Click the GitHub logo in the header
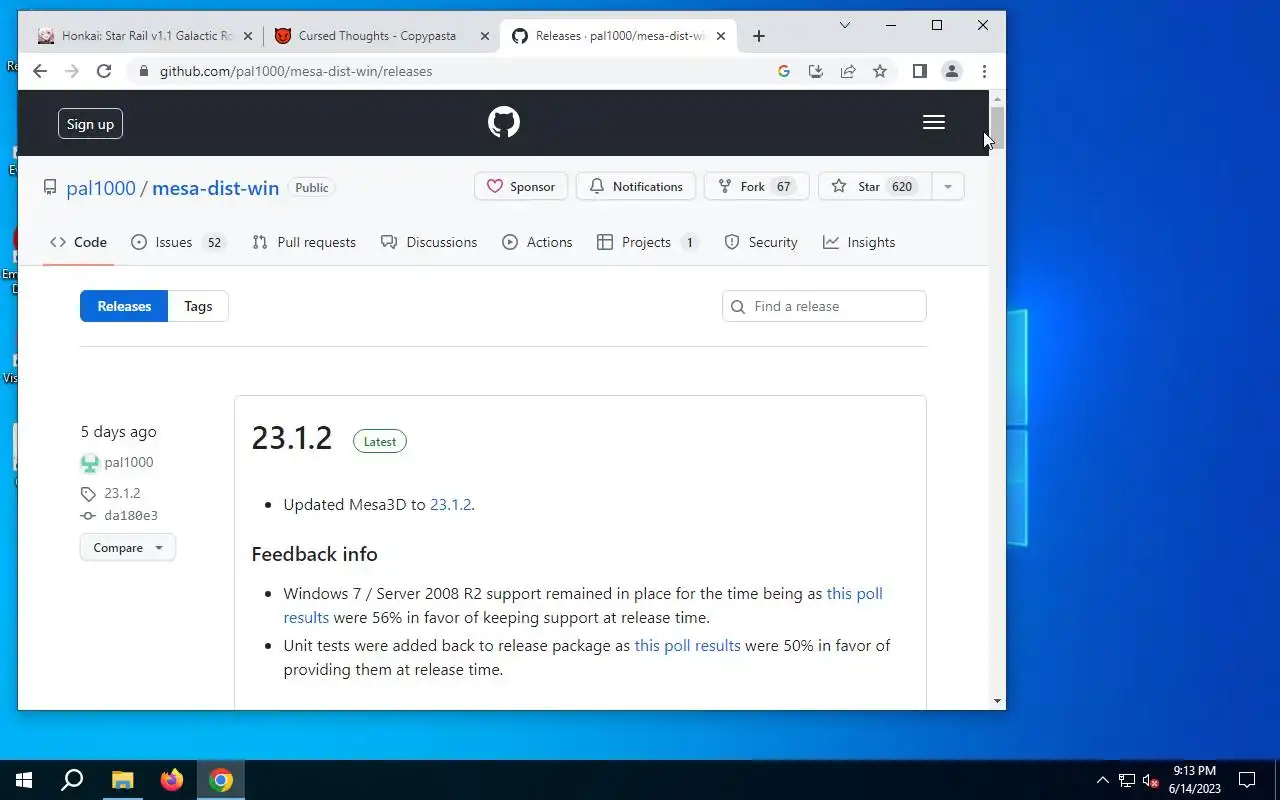The width and height of the screenshot is (1280, 800). tap(504, 122)
